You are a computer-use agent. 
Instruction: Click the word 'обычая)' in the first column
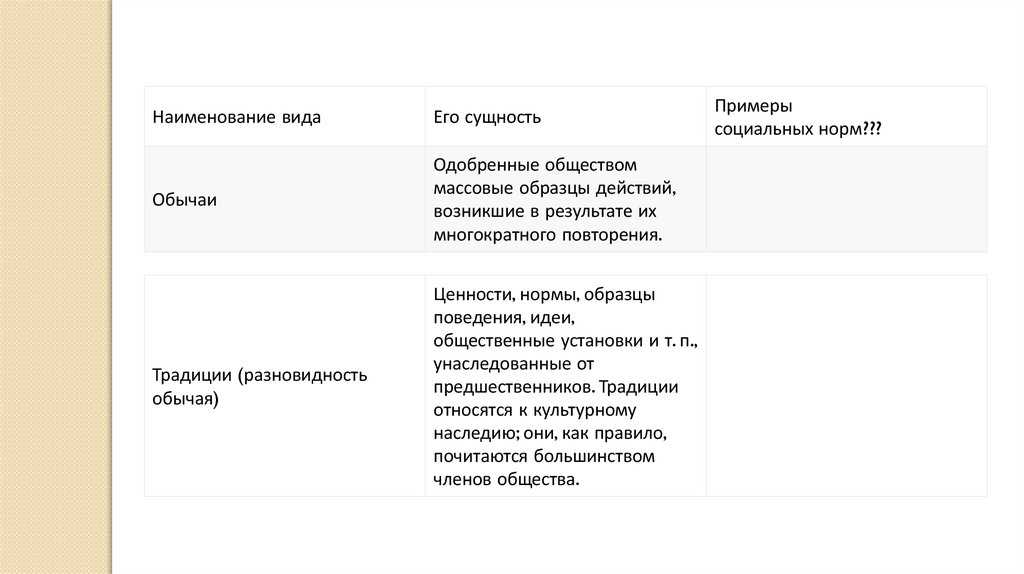coord(185,398)
